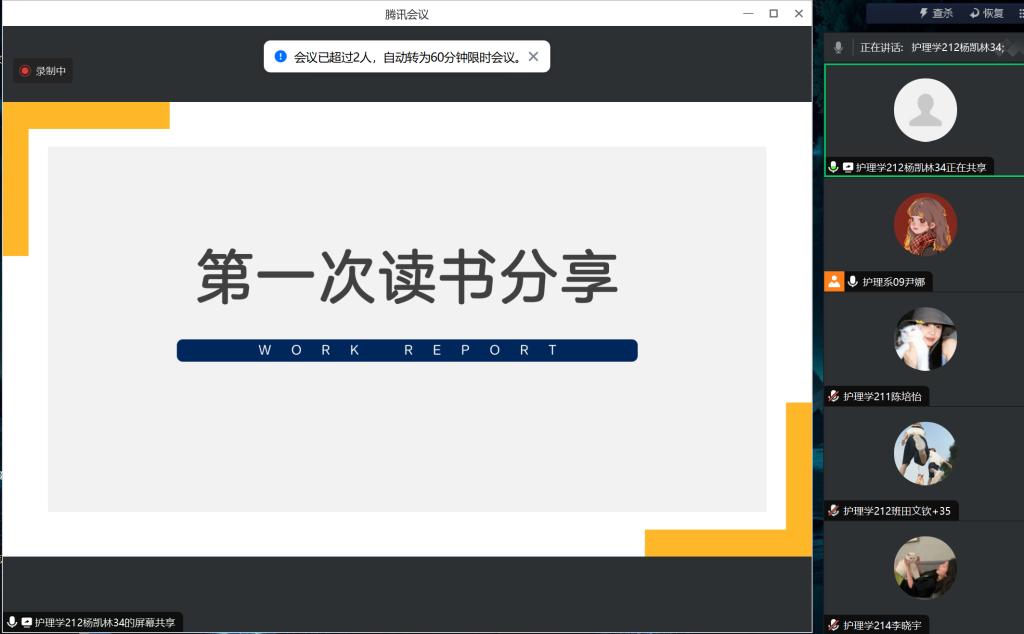Select 陈培怡's avatar thumbnail
This screenshot has width=1024, height=634.
pyautogui.click(x=925, y=339)
